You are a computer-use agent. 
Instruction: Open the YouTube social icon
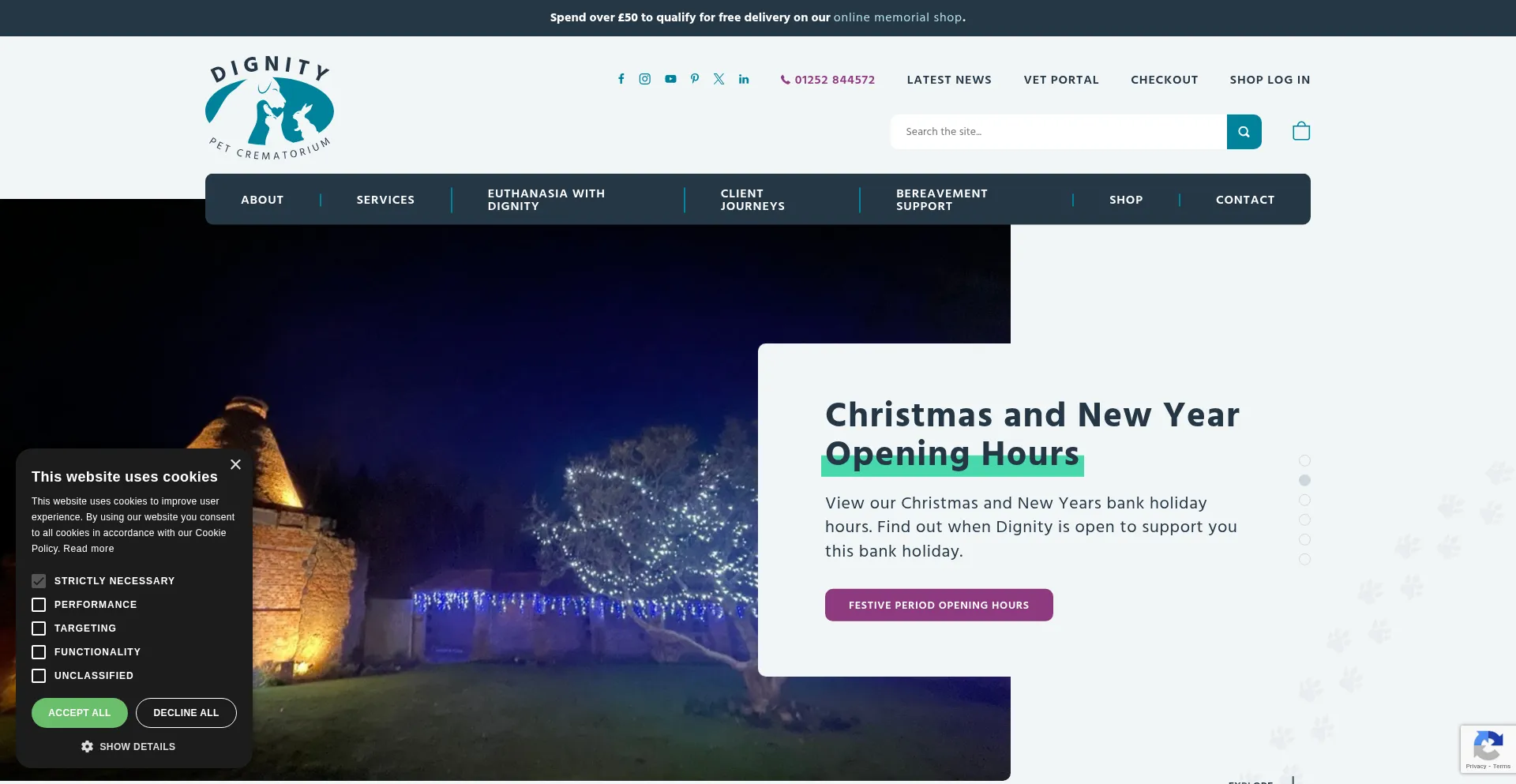[670, 78]
